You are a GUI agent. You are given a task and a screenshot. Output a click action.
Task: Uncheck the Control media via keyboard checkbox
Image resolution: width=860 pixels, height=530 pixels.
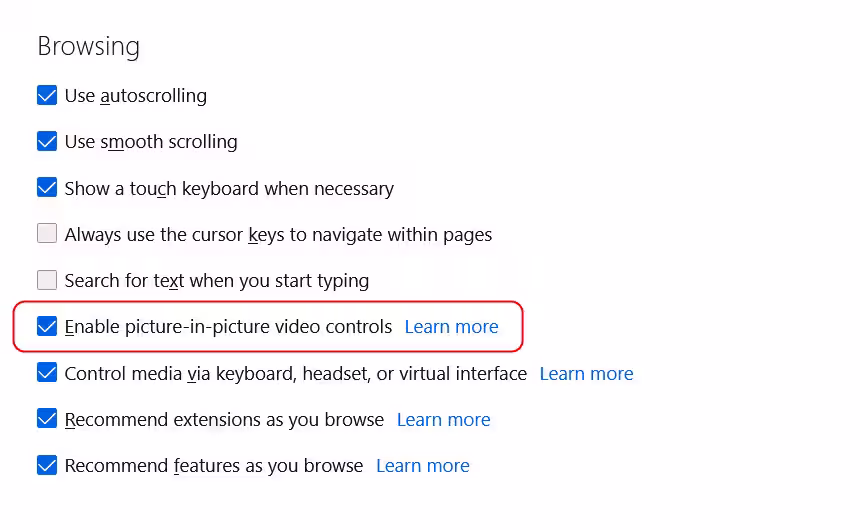(x=47, y=373)
